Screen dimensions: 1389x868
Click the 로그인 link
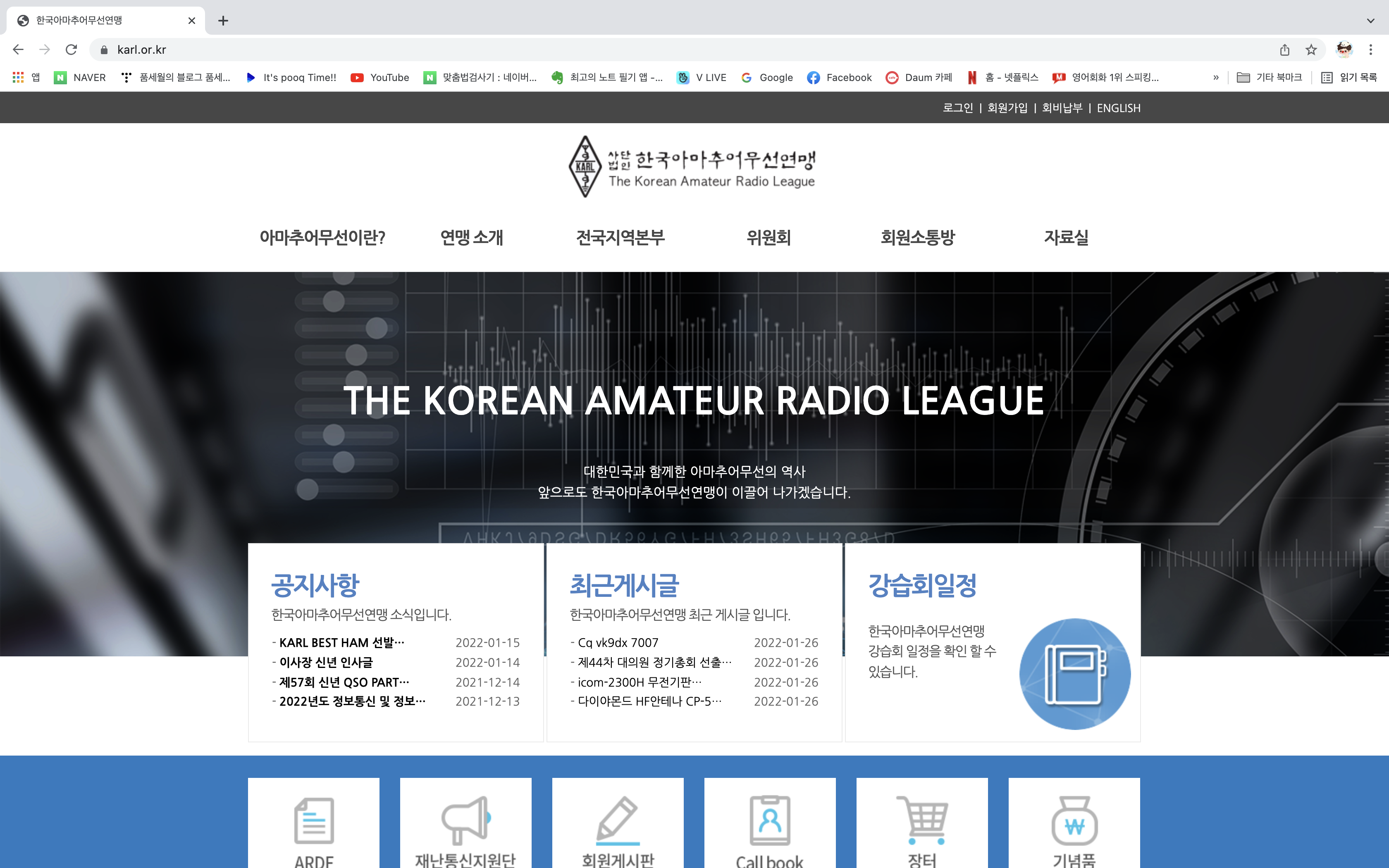click(957, 108)
